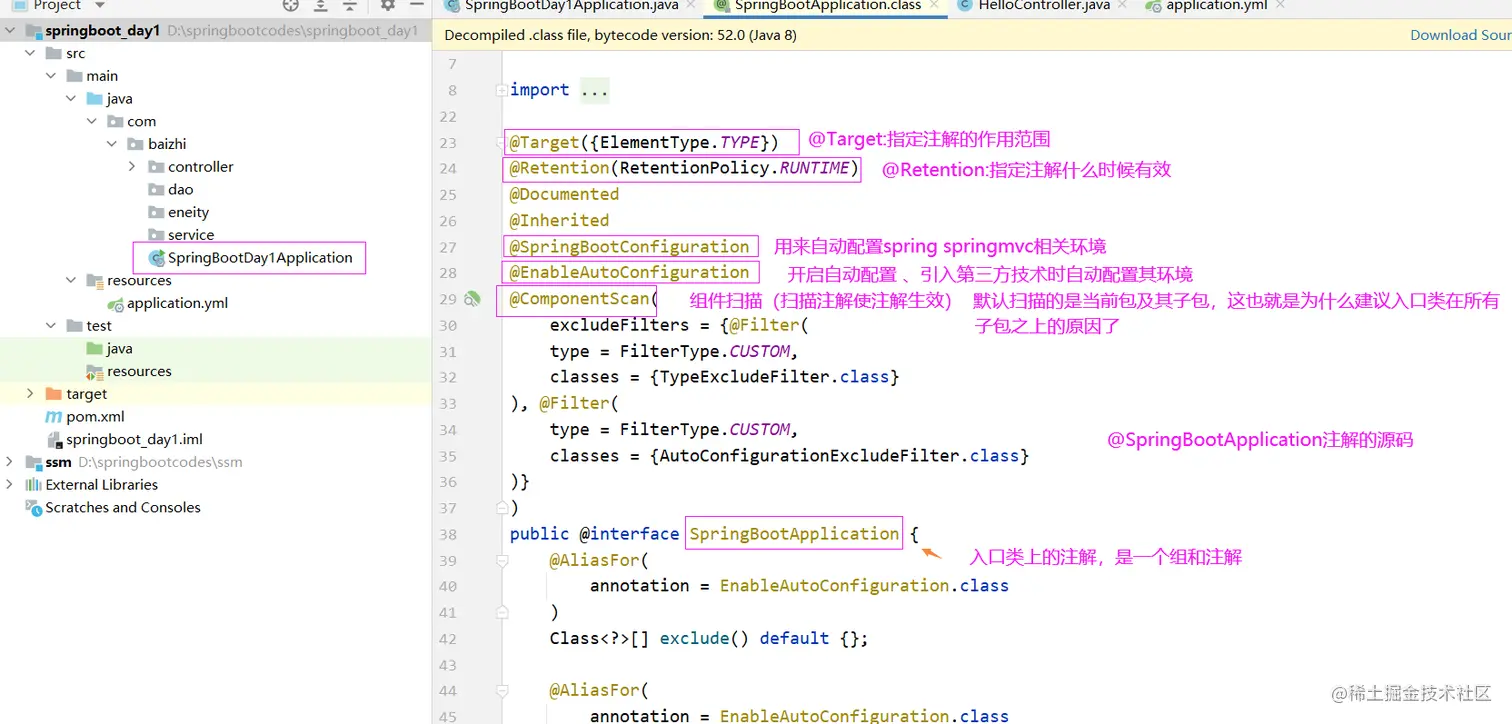Click the Spring bean gutter icon at line 29
The image size is (1512, 724).
(472, 299)
